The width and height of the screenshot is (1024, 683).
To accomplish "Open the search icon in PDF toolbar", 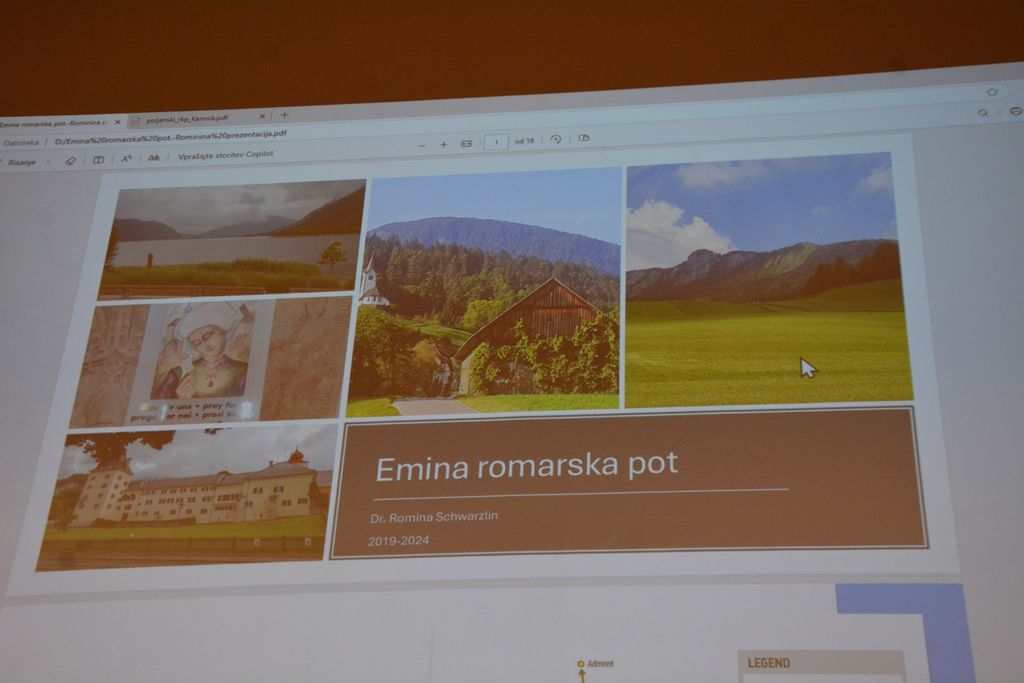I will [983, 113].
